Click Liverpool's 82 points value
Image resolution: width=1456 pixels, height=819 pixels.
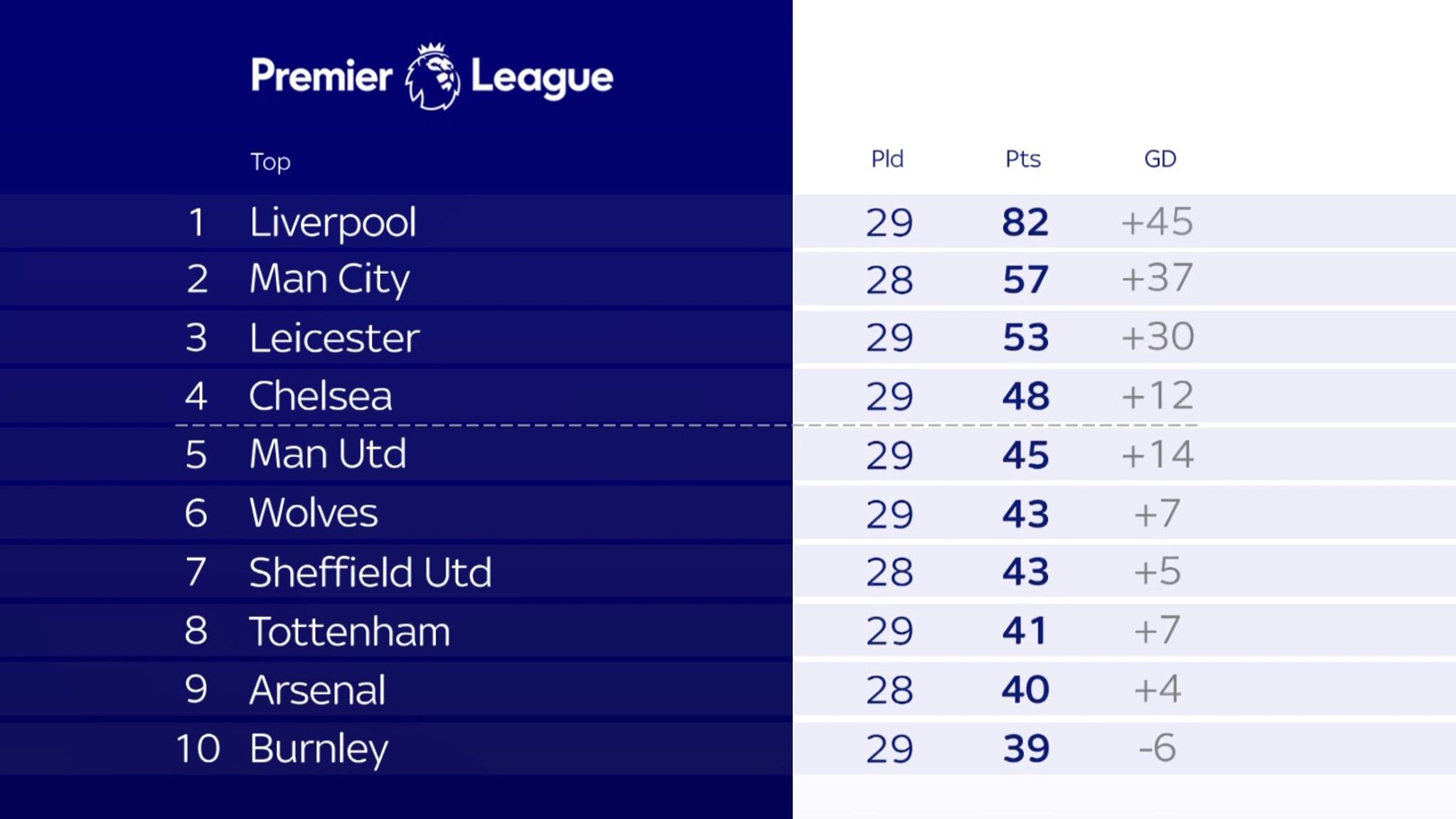tap(1025, 222)
